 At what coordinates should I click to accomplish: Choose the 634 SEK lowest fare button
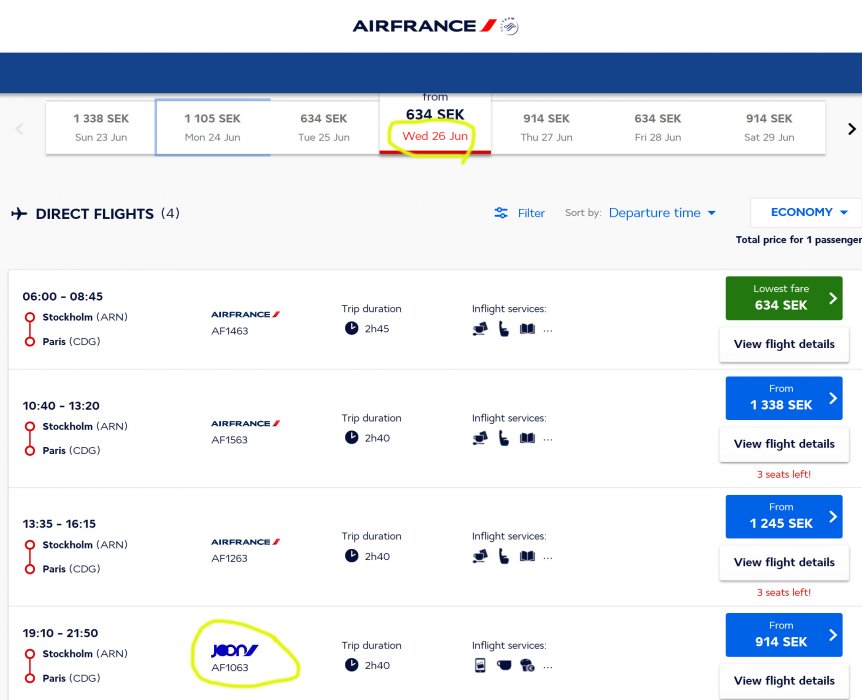pos(784,297)
